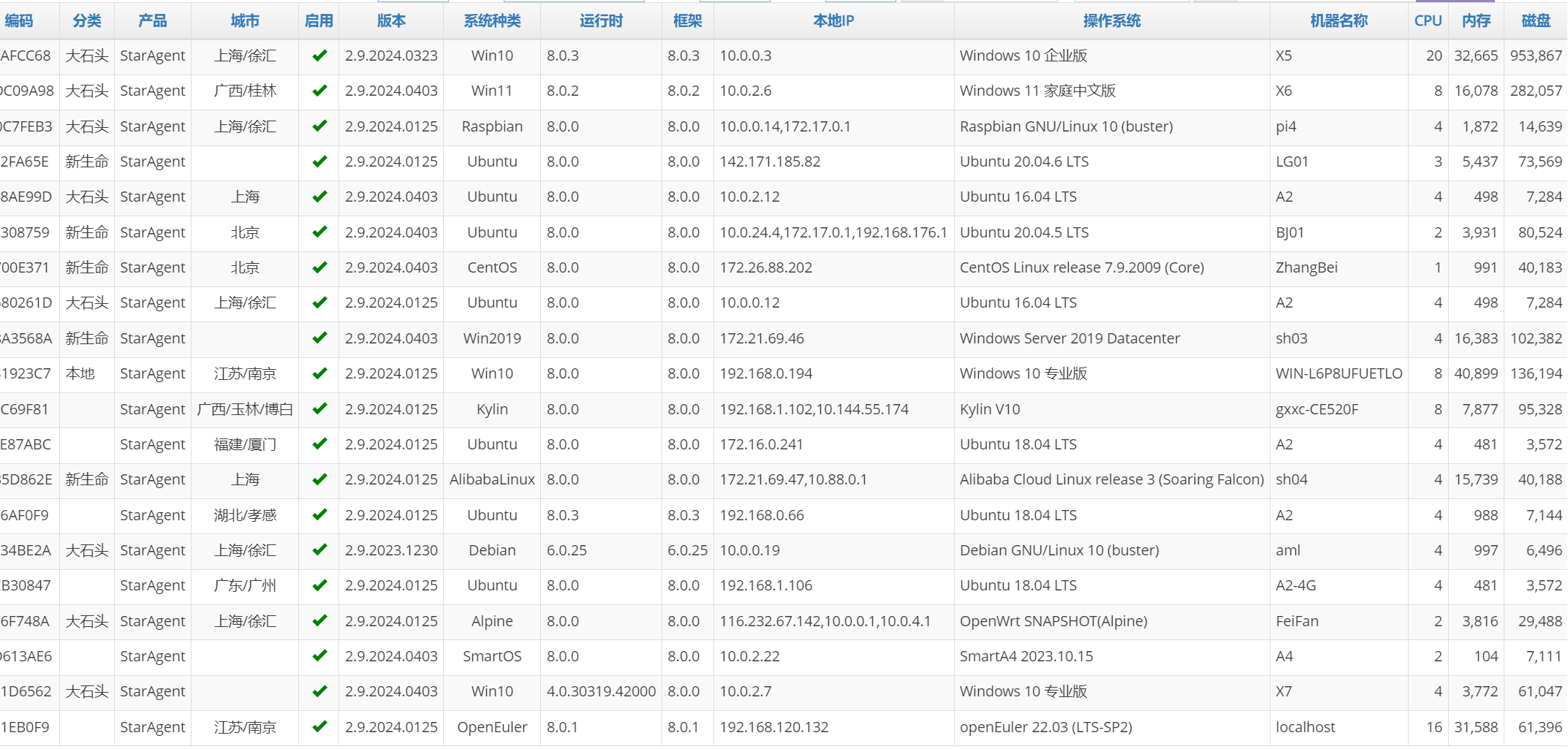This screenshot has width=1568, height=749.
Task: Click Debian GNU/Linux 10 (buster) cell
Action: click(1059, 550)
